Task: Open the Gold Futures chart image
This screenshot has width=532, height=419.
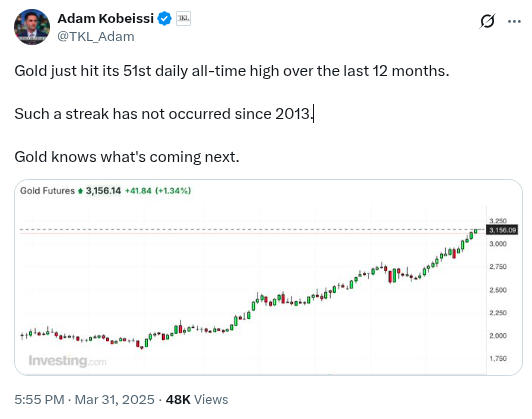Action: click(268, 277)
